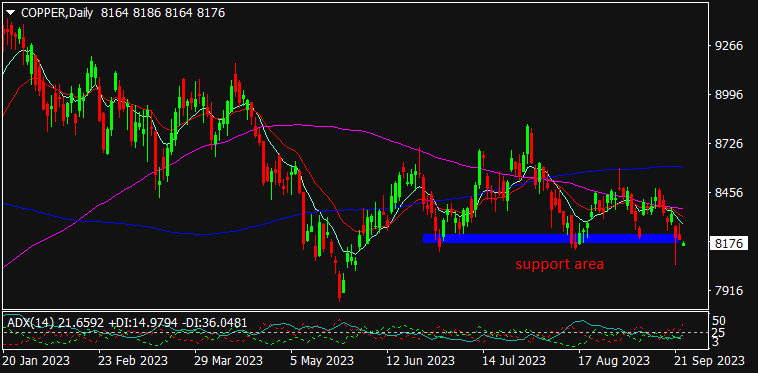Select the 8726 price axis label
The image size is (758, 373).
tap(728, 143)
